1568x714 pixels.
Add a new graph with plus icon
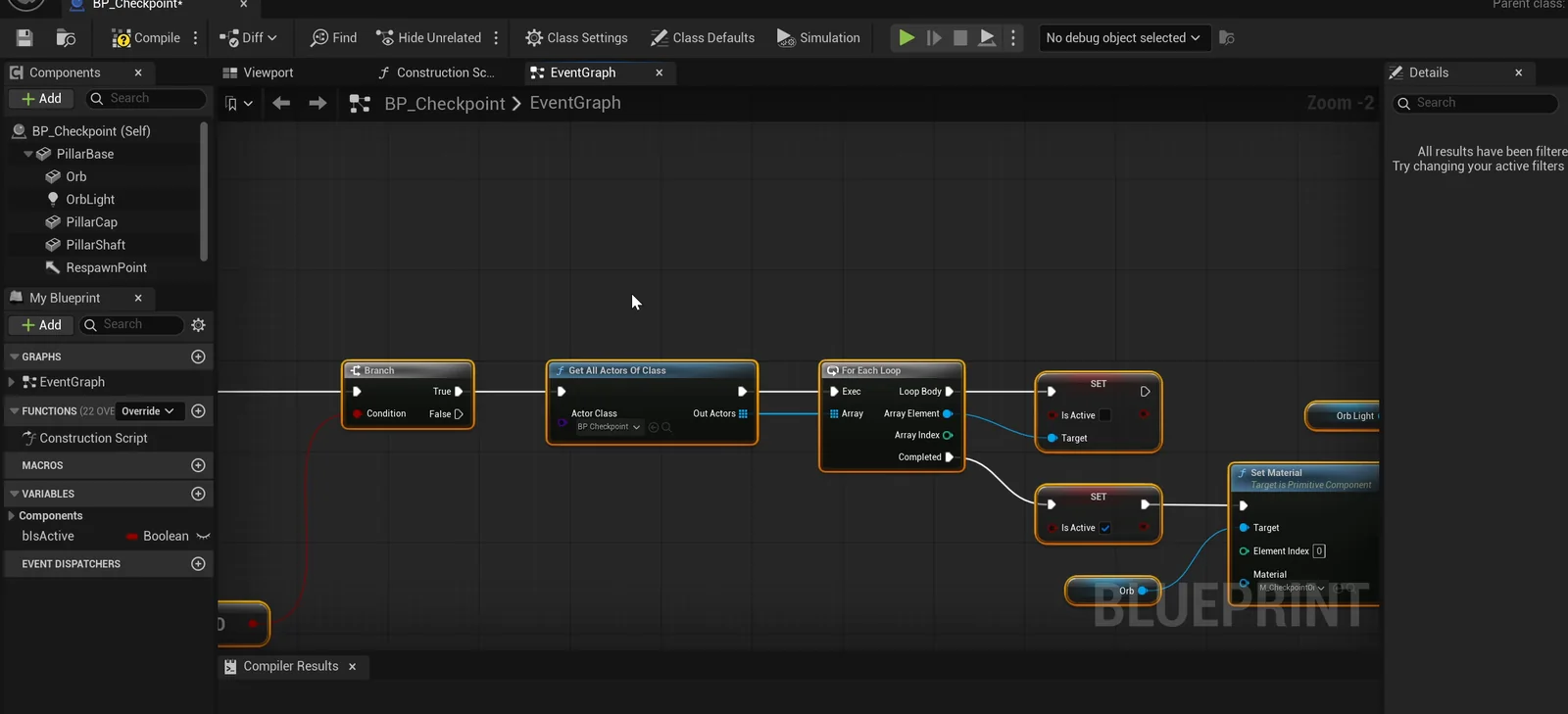coord(198,357)
